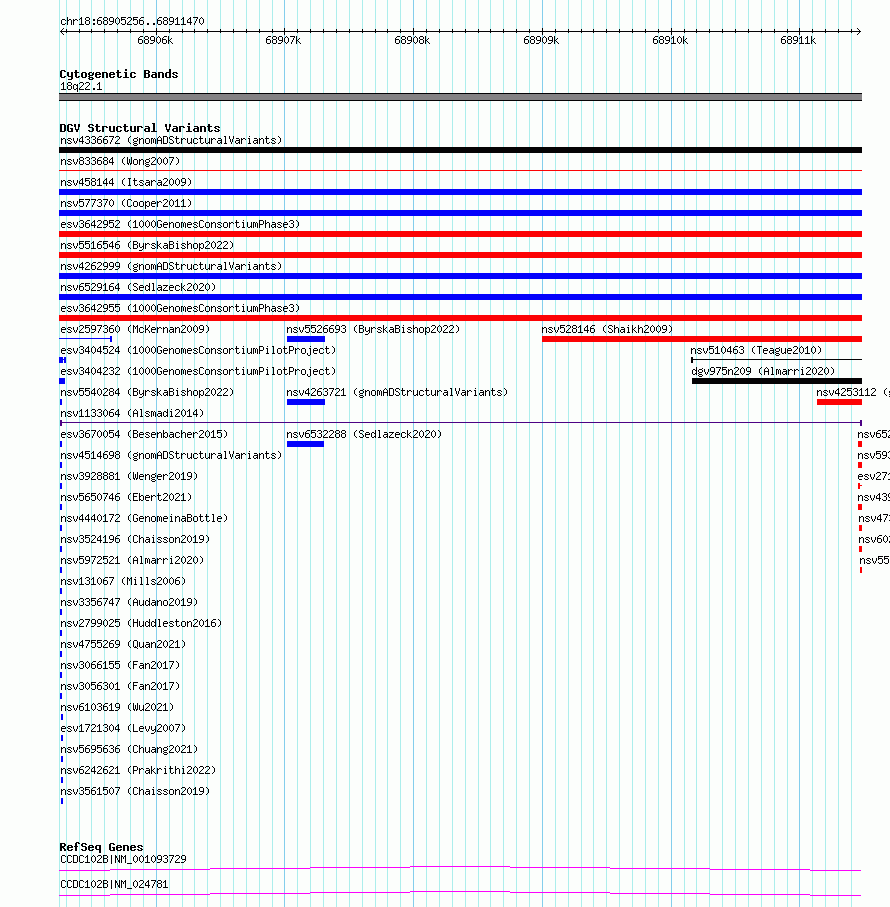Click dgv975n209 (Almarri2020) label
This screenshot has width=890, height=907.
point(763,371)
